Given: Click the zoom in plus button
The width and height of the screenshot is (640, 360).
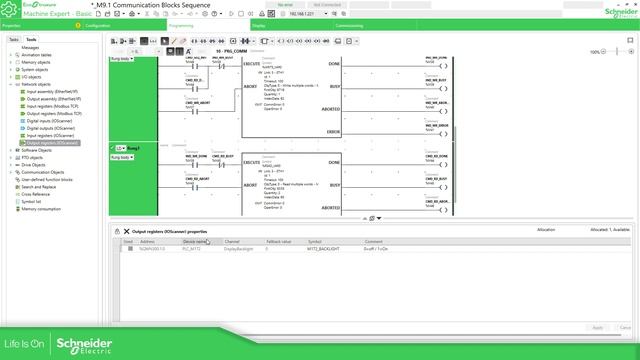Looking at the screenshot, I should 631,51.
